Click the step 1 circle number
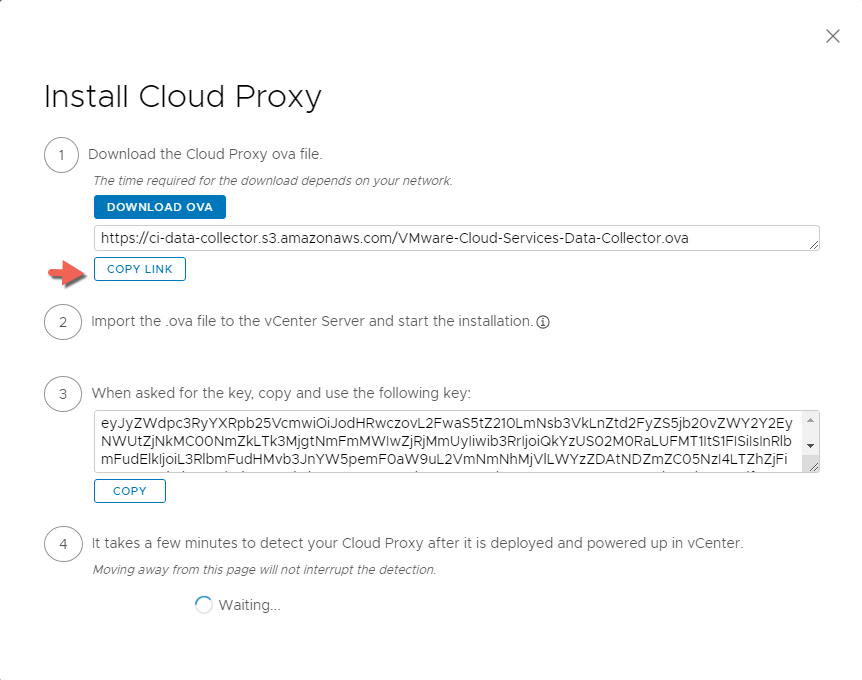 pyautogui.click(x=62, y=155)
